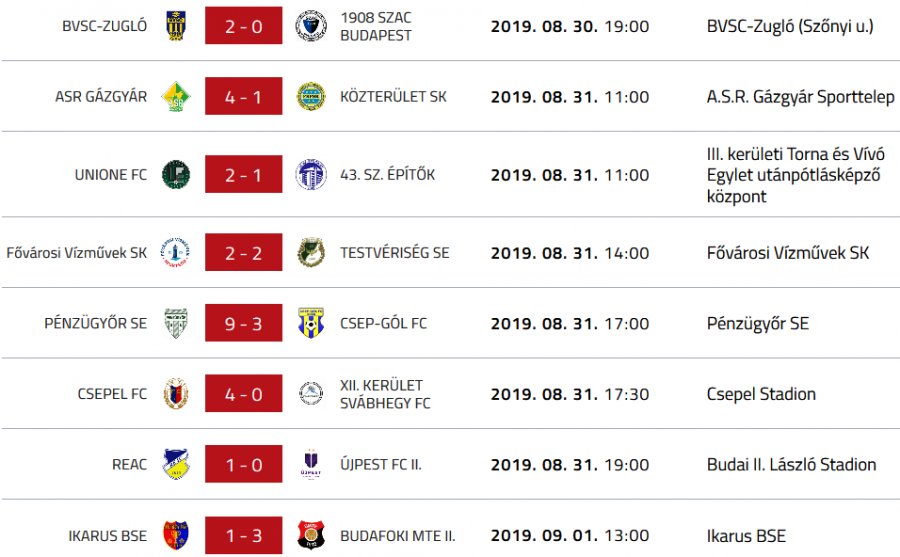Click the Budafoki MTE II. crest
Image resolution: width=900 pixels, height=557 pixels.
(x=311, y=536)
